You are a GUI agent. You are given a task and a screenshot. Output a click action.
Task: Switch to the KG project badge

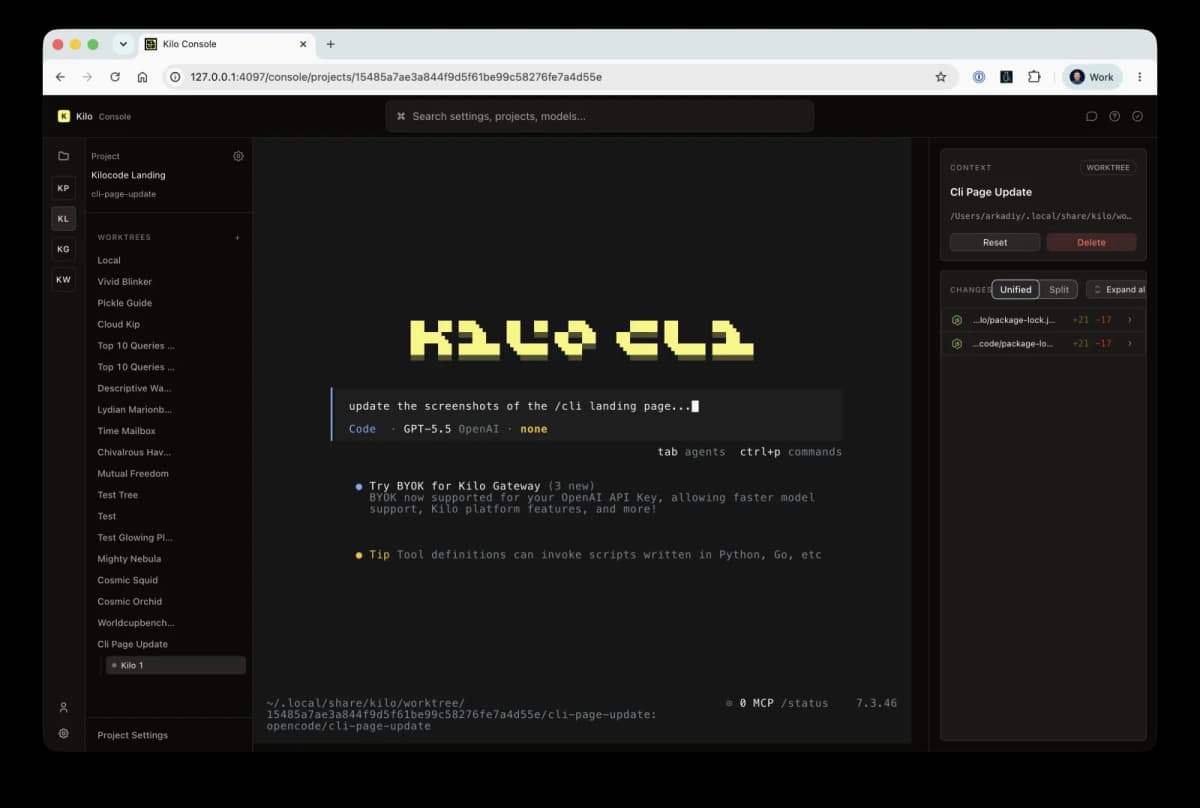click(x=64, y=249)
